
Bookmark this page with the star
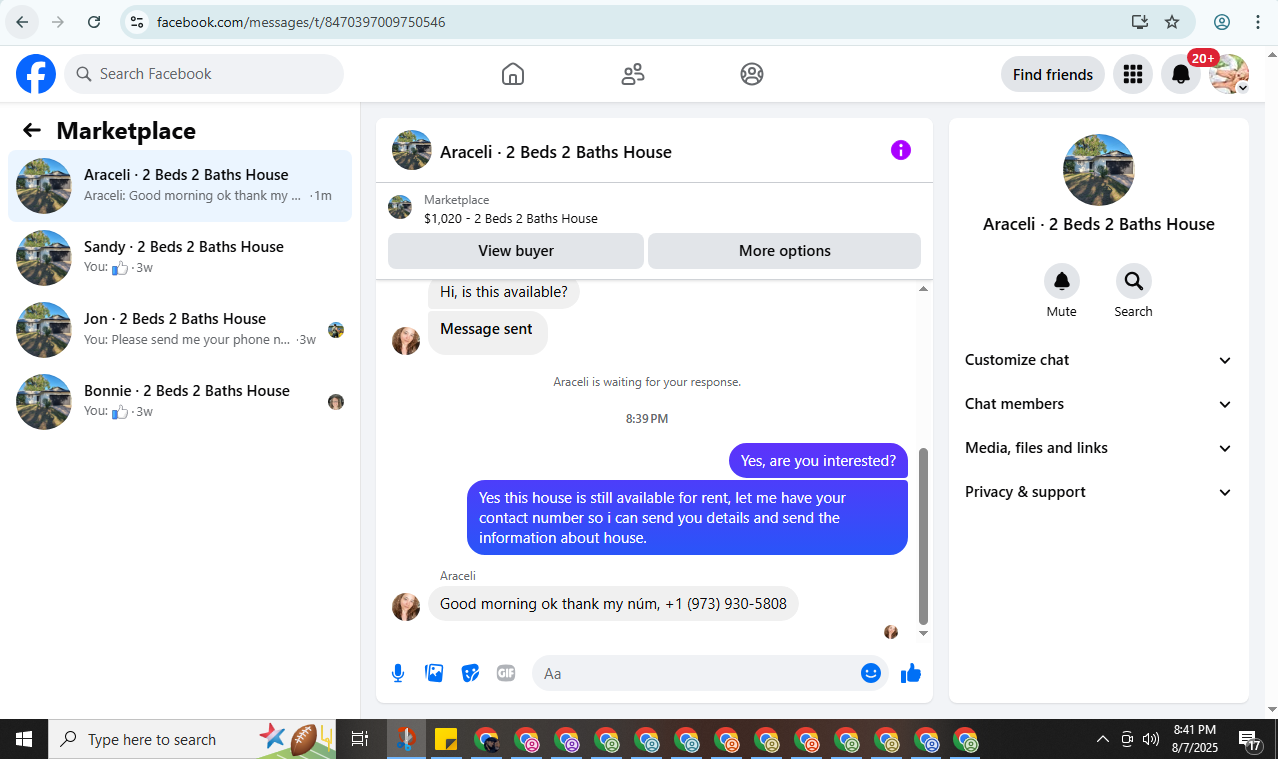coord(1172,22)
